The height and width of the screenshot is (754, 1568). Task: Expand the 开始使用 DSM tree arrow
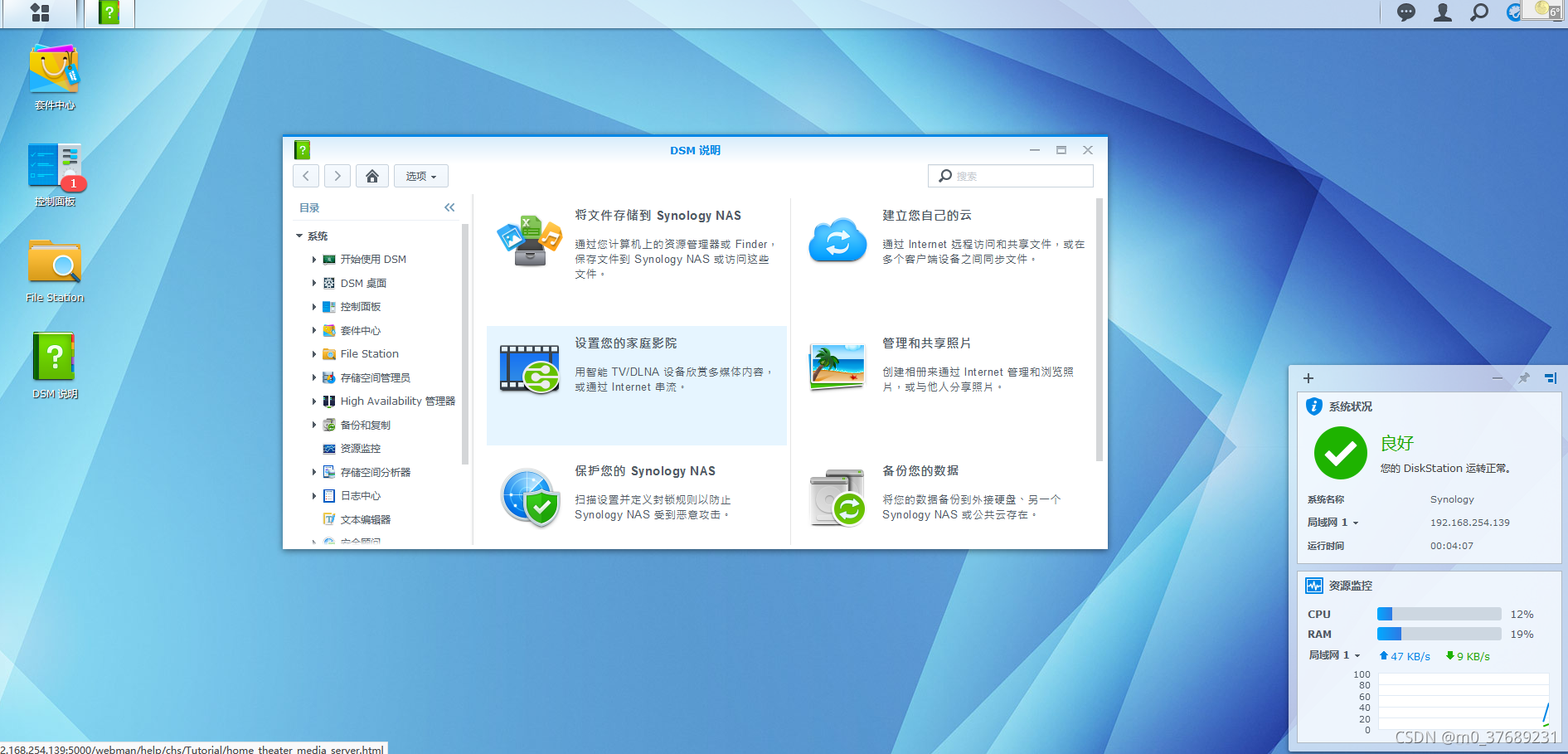click(x=314, y=260)
